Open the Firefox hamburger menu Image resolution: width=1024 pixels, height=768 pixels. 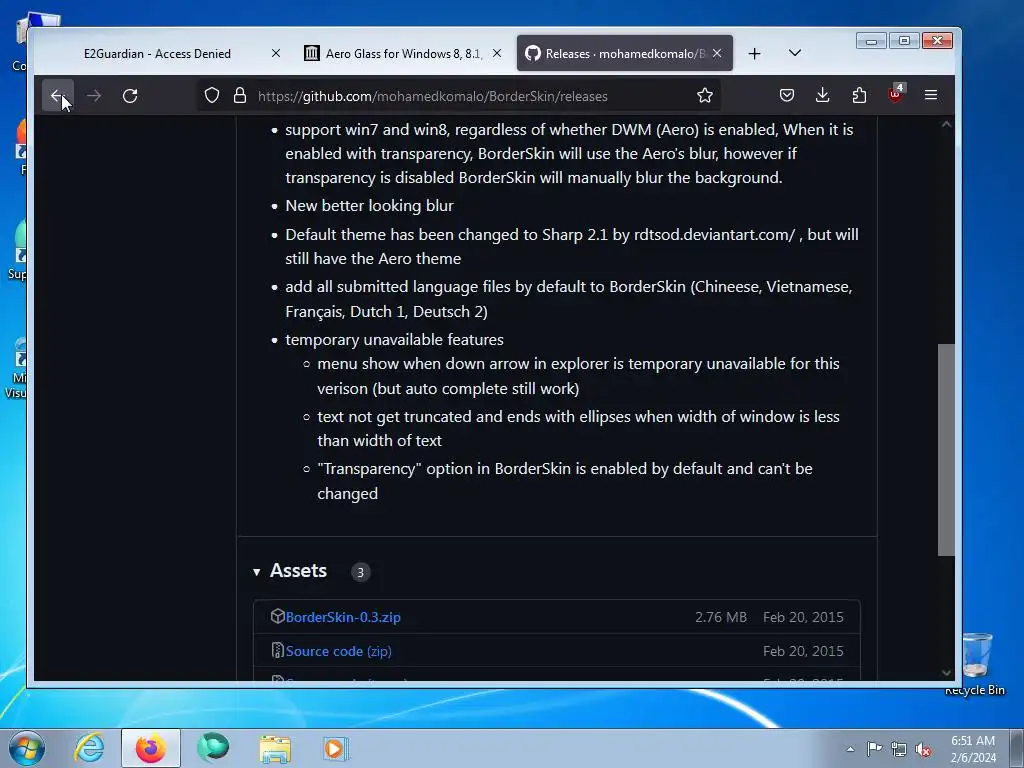coord(931,95)
